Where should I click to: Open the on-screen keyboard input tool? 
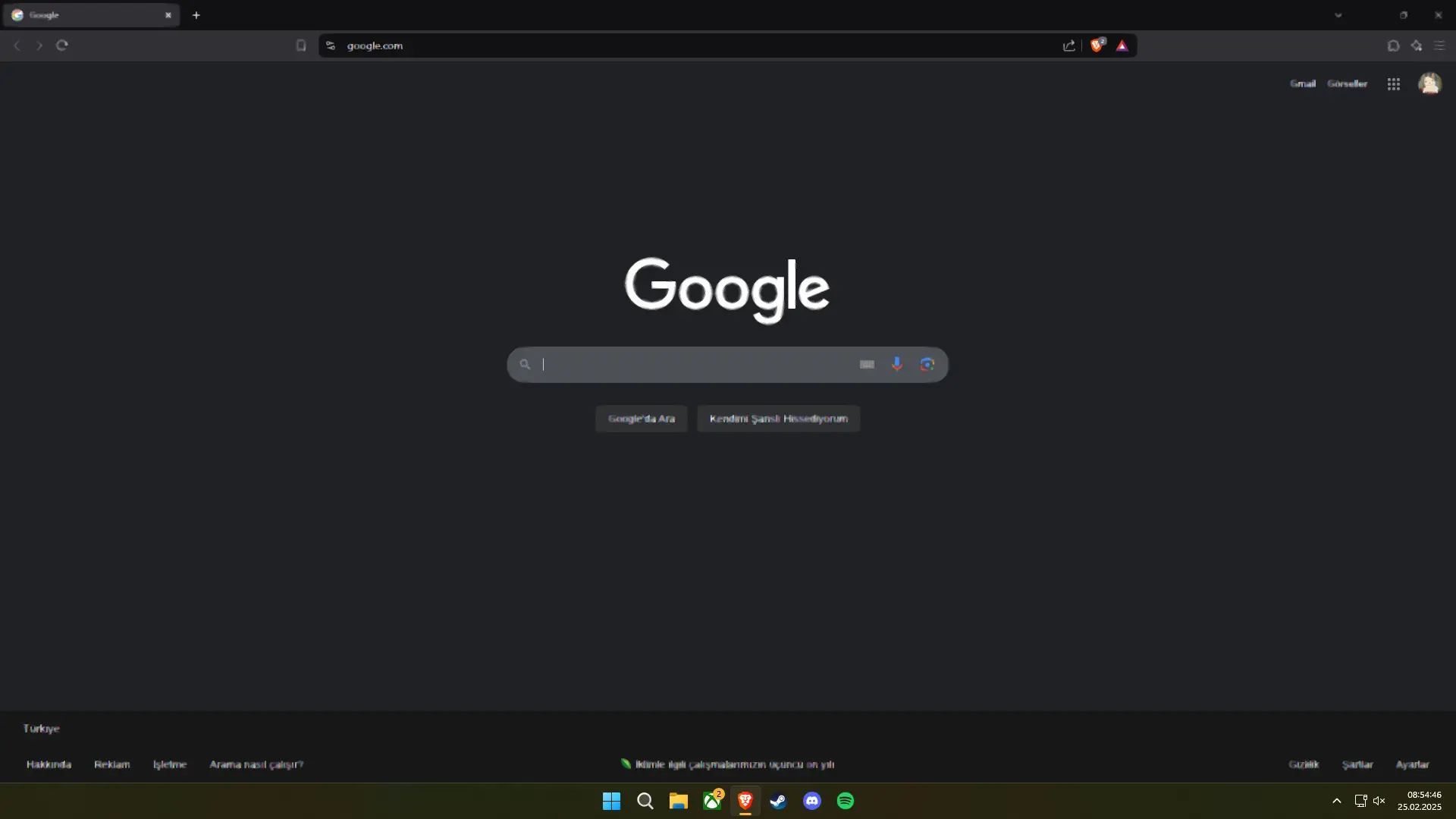[x=867, y=365]
